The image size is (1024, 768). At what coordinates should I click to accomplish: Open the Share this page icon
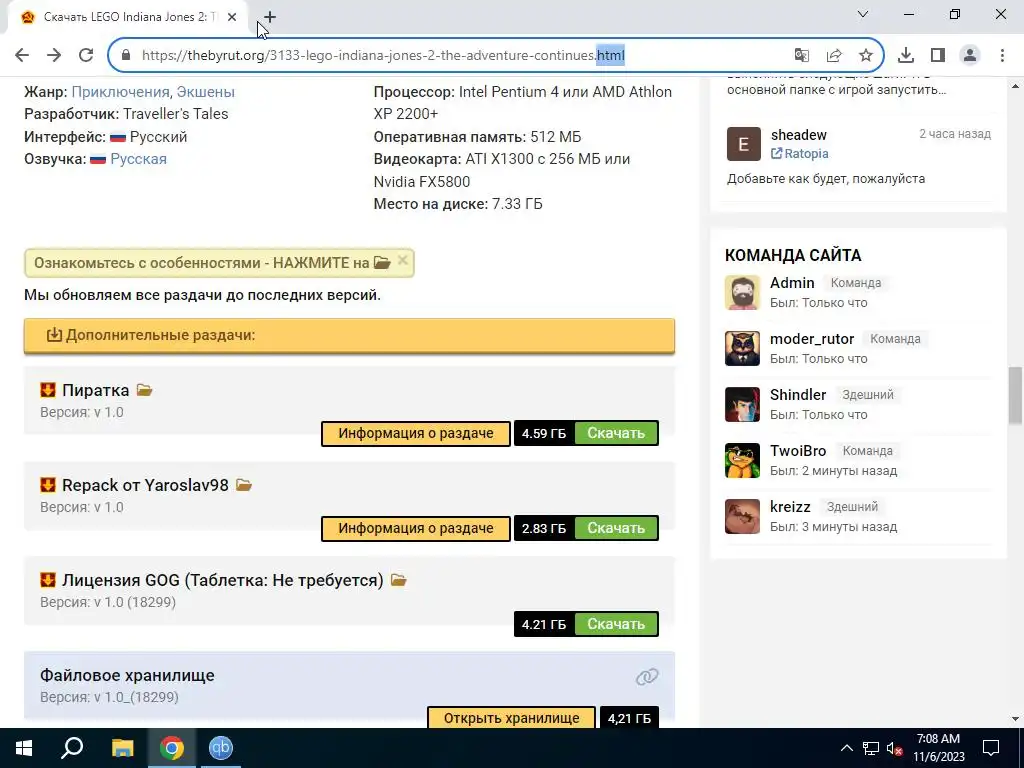coord(834,55)
